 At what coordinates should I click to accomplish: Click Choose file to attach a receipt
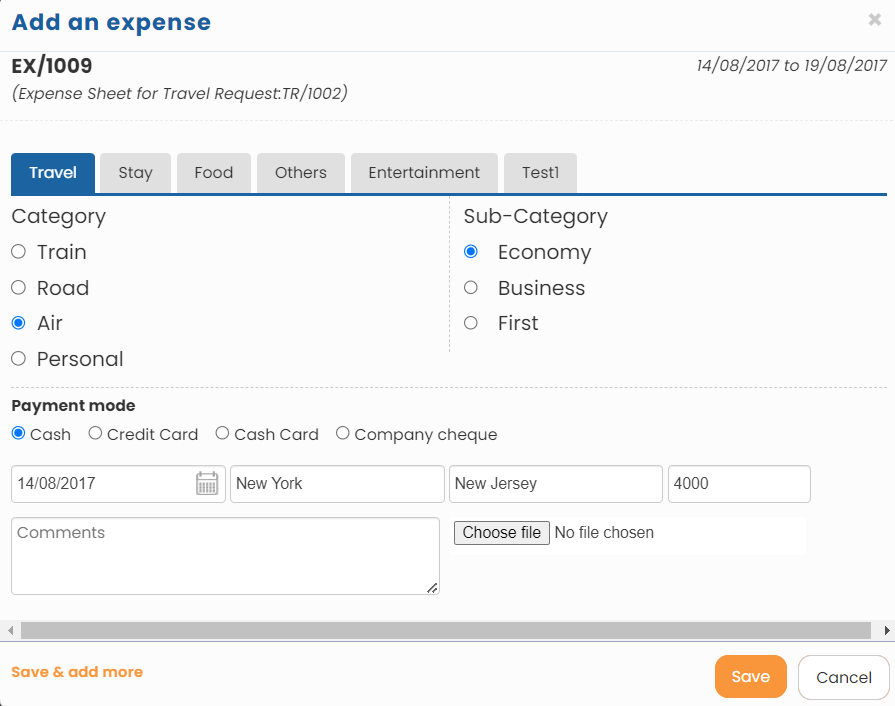[x=501, y=532]
